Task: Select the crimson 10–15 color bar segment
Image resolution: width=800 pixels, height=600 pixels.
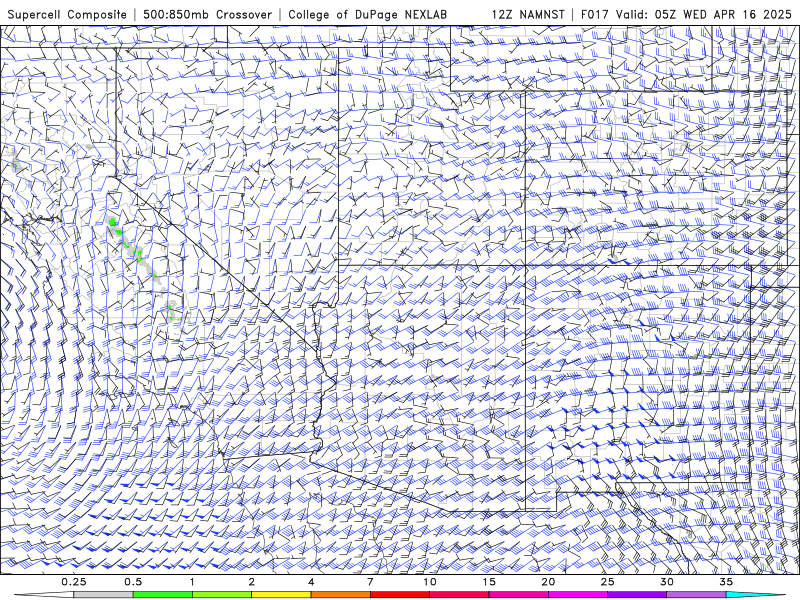Action: pyautogui.click(x=459, y=595)
